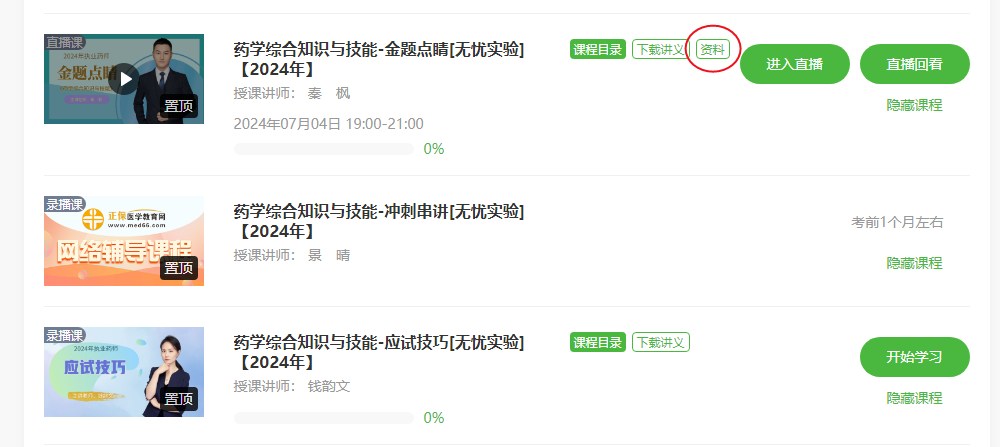Click 置顶 badge on 网络辅导课程 thumbnail
Image resolution: width=1000 pixels, height=447 pixels.
tap(179, 268)
